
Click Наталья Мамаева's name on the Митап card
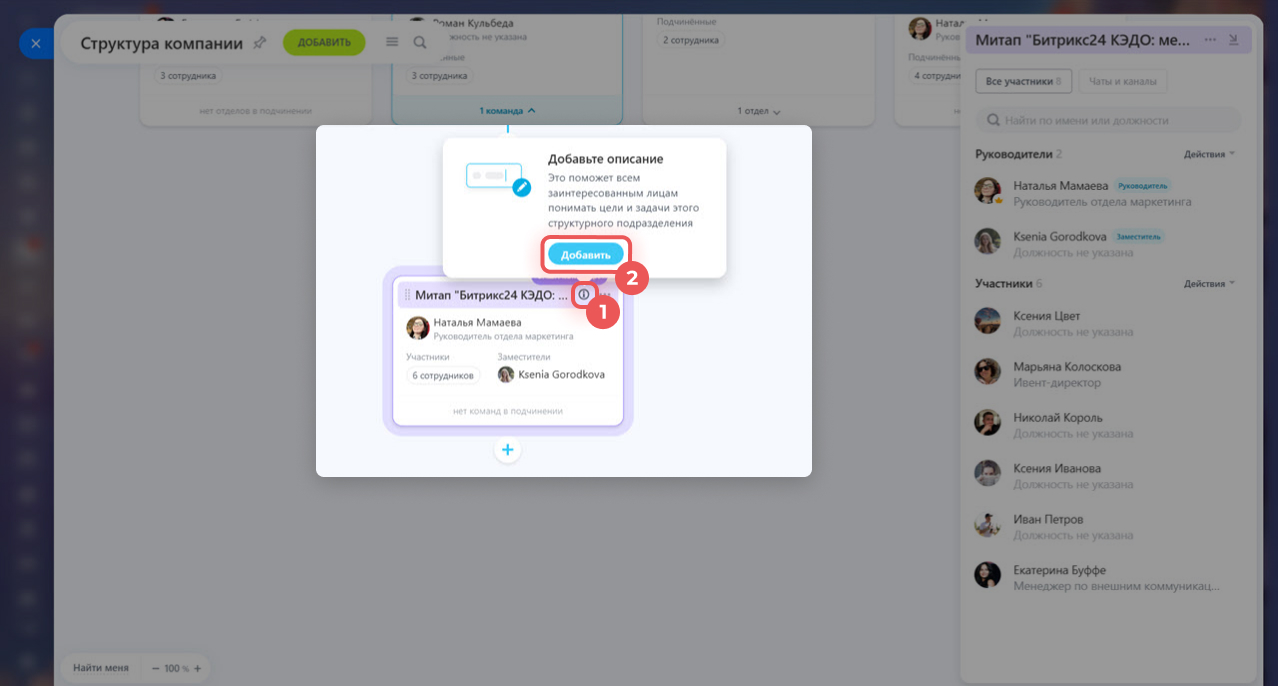tap(477, 322)
